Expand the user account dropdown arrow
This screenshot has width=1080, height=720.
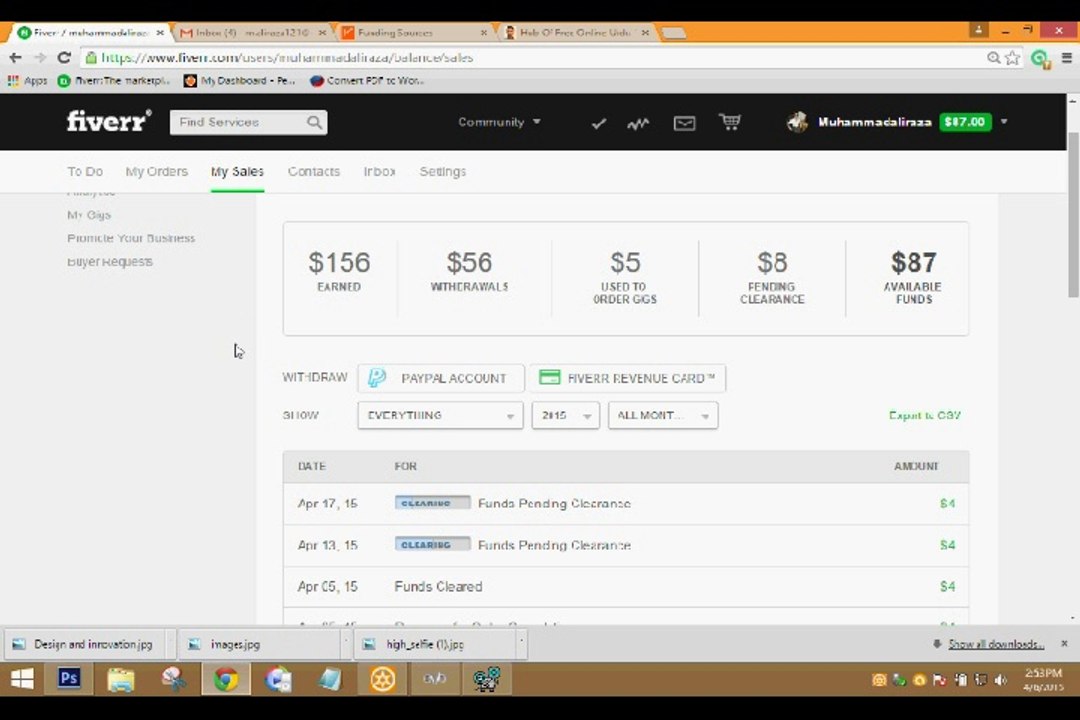[1004, 122]
